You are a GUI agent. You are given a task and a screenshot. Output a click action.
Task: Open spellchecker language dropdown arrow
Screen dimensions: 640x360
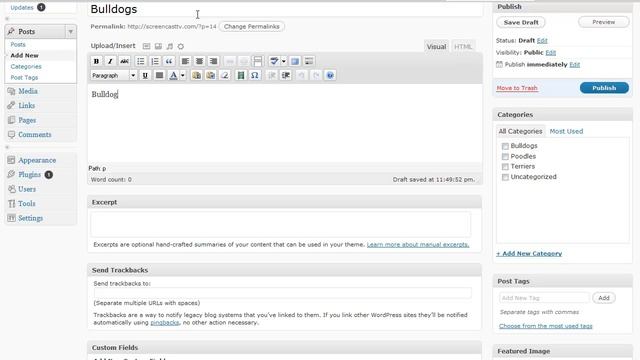click(x=284, y=61)
